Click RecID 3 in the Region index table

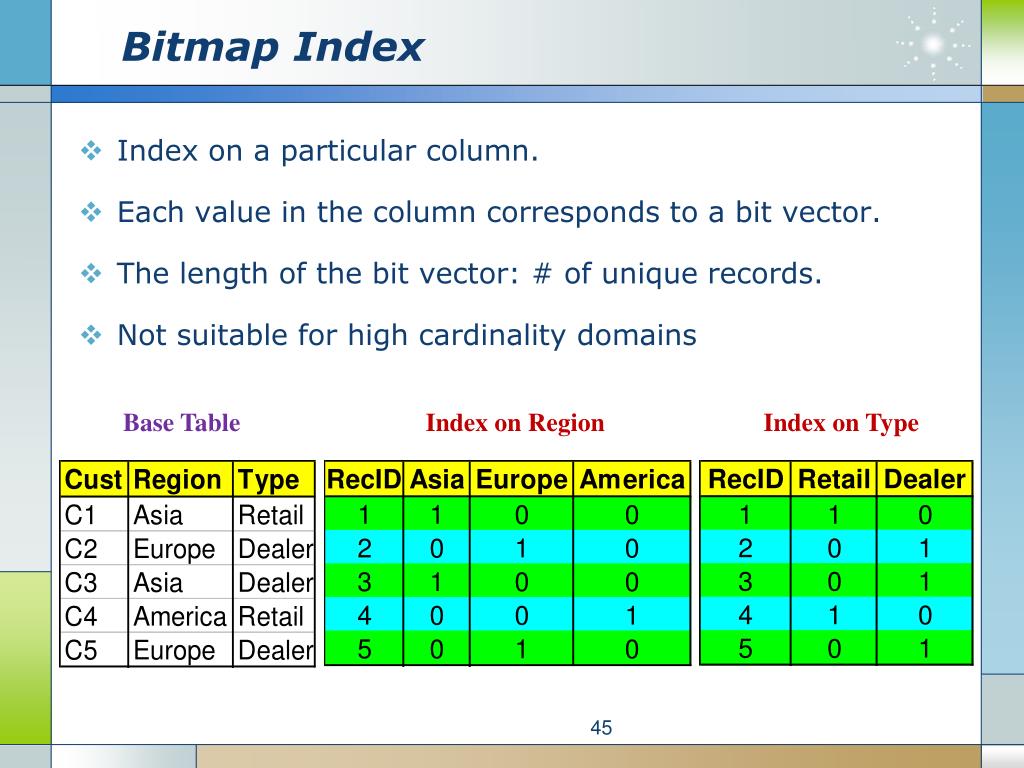click(364, 582)
